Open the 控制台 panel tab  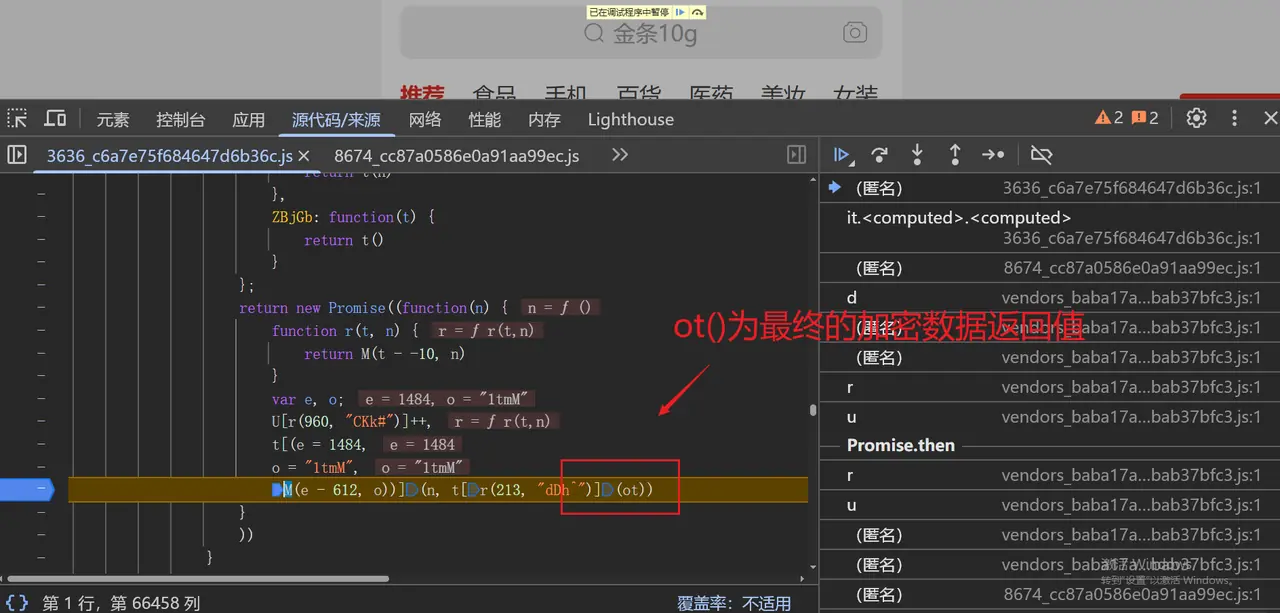[x=180, y=120]
